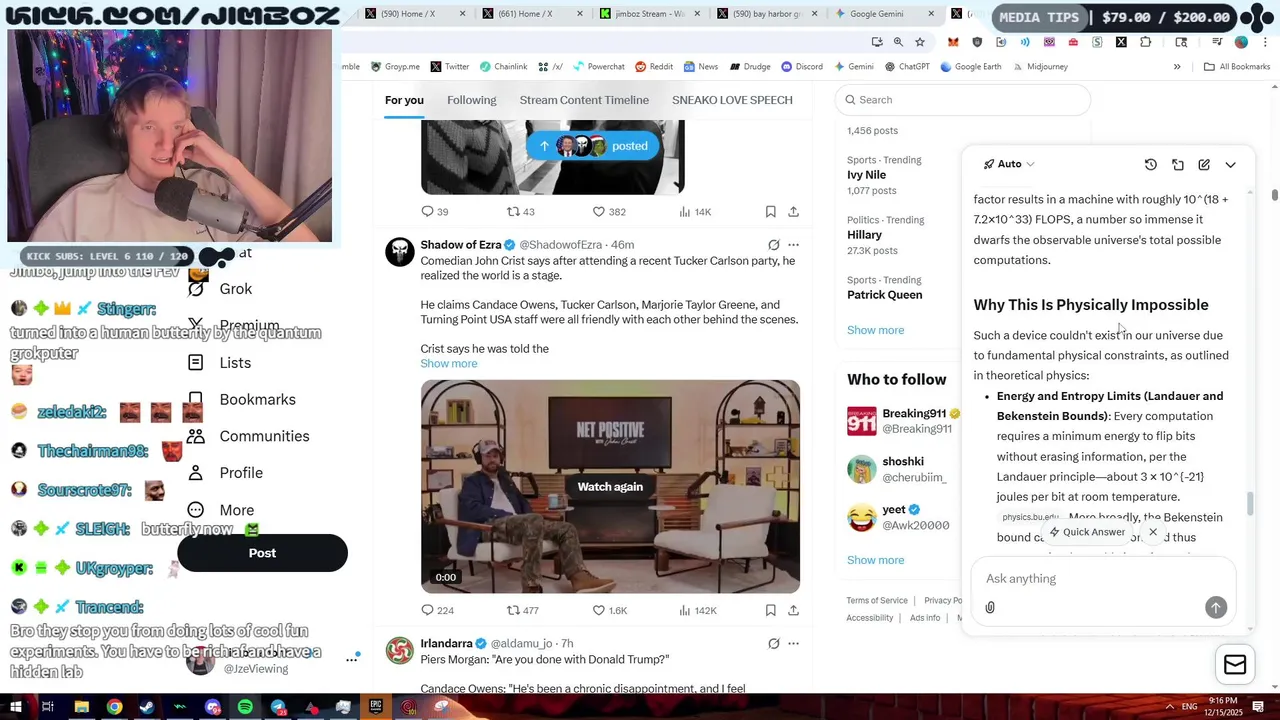Like the post with 382 likes
1280x720 pixels.
point(608,212)
